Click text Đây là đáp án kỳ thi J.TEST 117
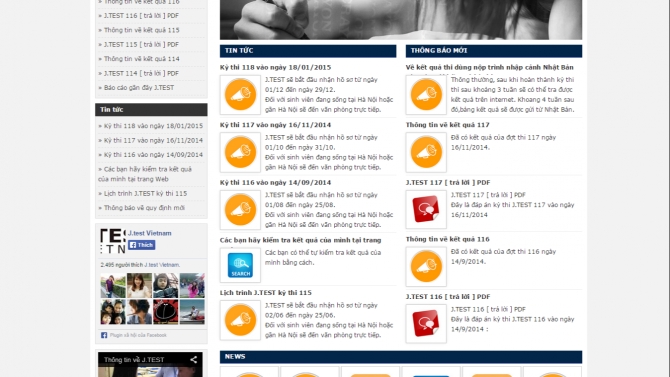Image resolution: width=670 pixels, height=377 pixels. (x=513, y=210)
